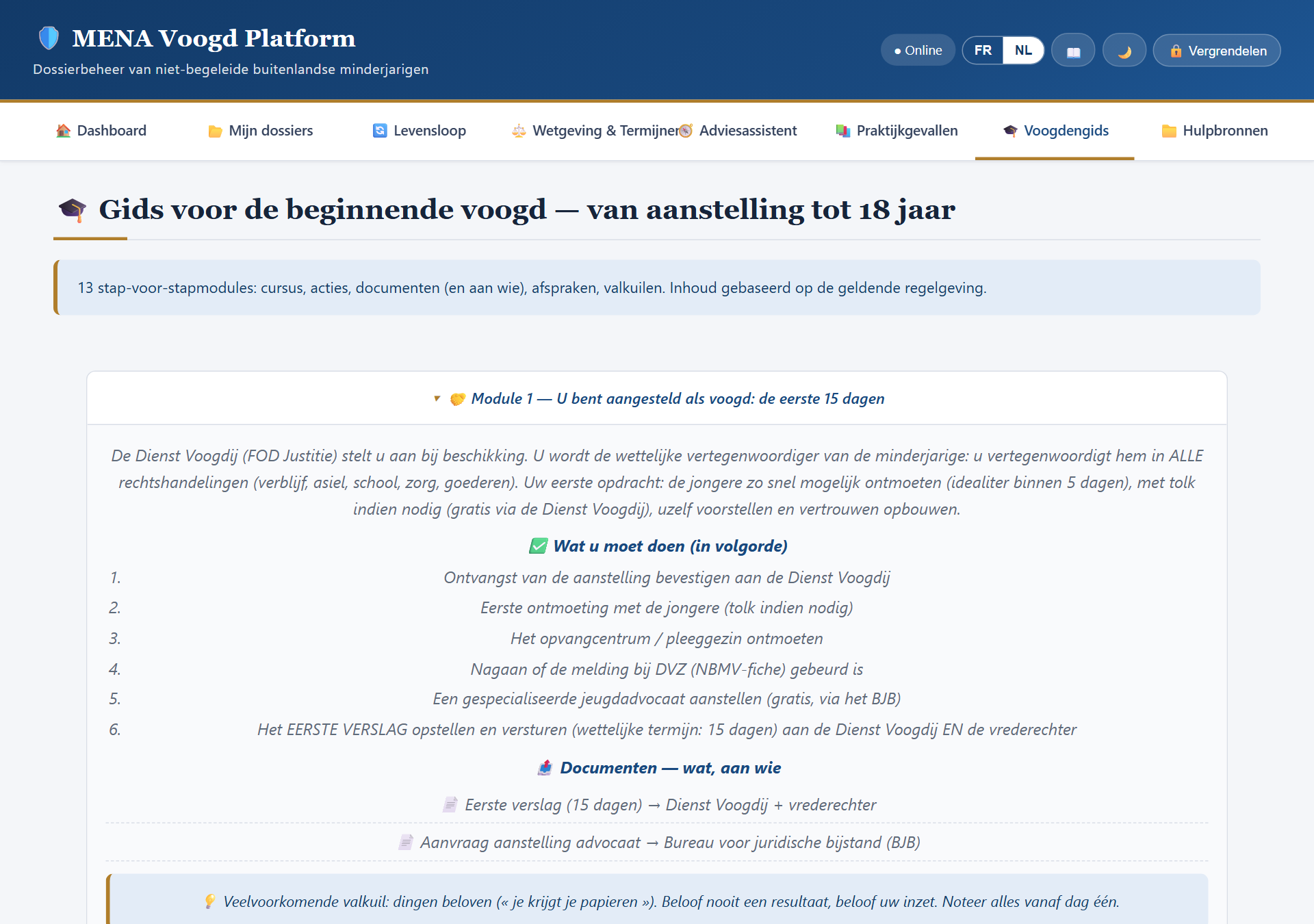The height and width of the screenshot is (924, 1314).
Task: Click the outbox icon beside 'Documenten — wat, aan wie'
Action: (x=545, y=768)
